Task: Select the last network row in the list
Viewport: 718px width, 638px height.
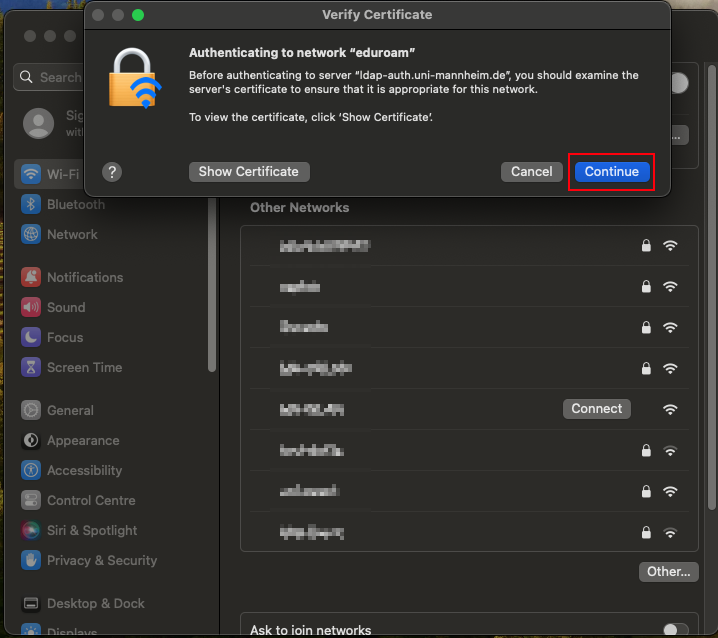Action: pyautogui.click(x=469, y=532)
